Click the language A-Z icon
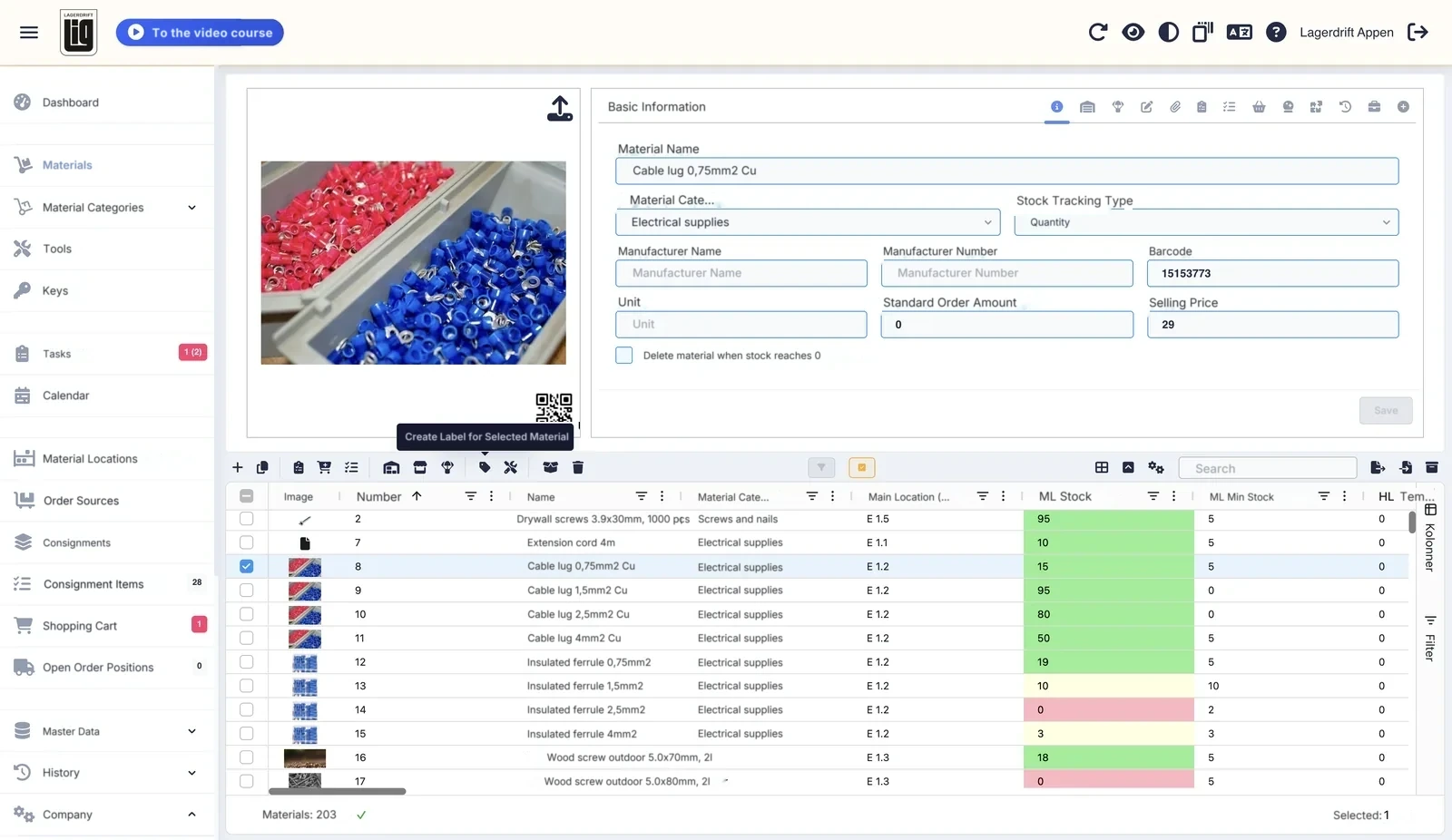The width and height of the screenshot is (1452, 840). (1240, 33)
